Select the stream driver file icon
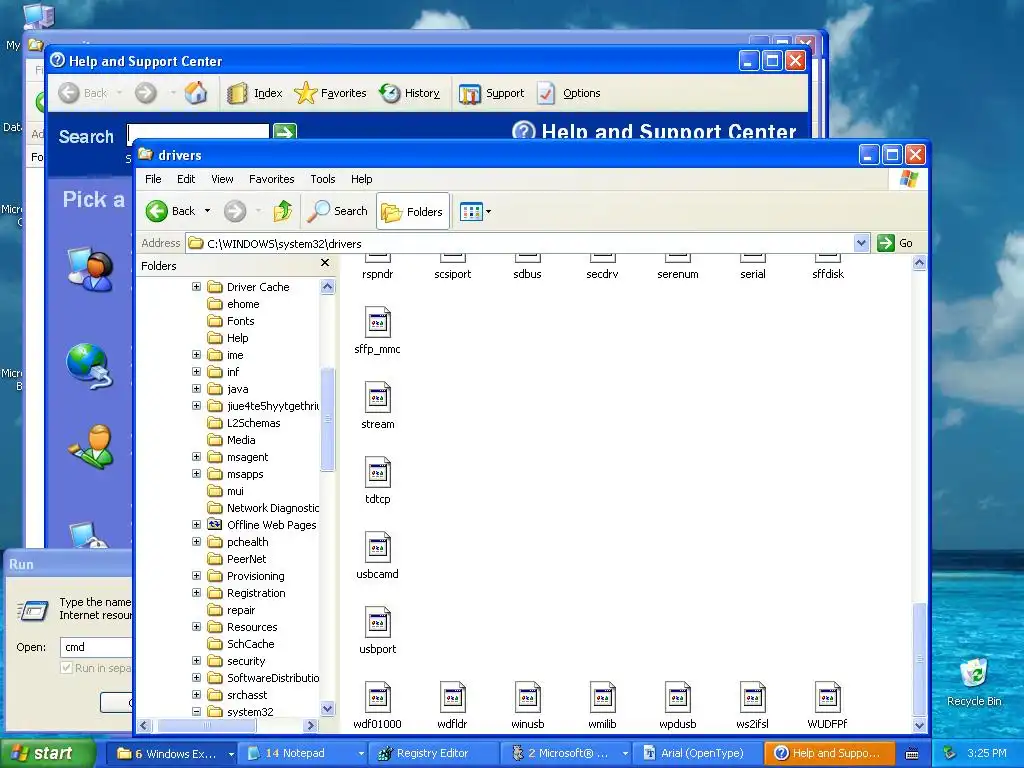1024x768 pixels. pyautogui.click(x=377, y=398)
